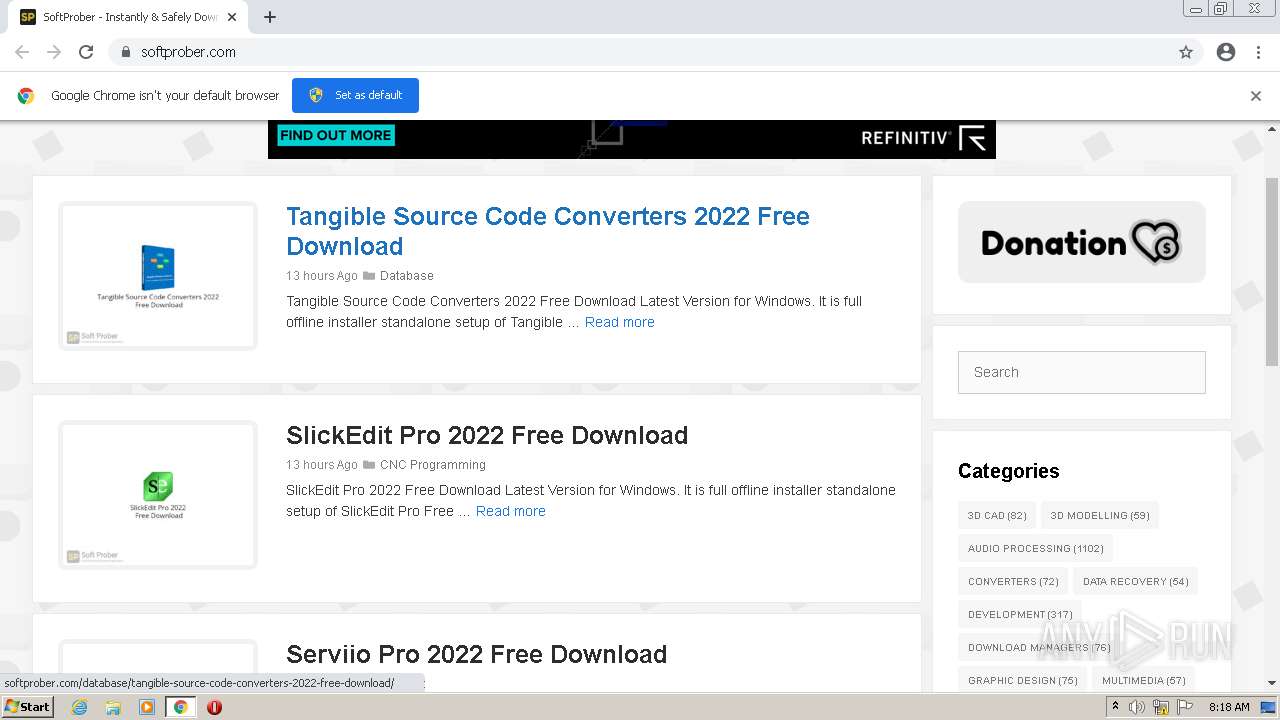Screen dimensions: 1280x720
Task: Select the DATA RECOVERY (54) category tag
Action: click(1136, 581)
